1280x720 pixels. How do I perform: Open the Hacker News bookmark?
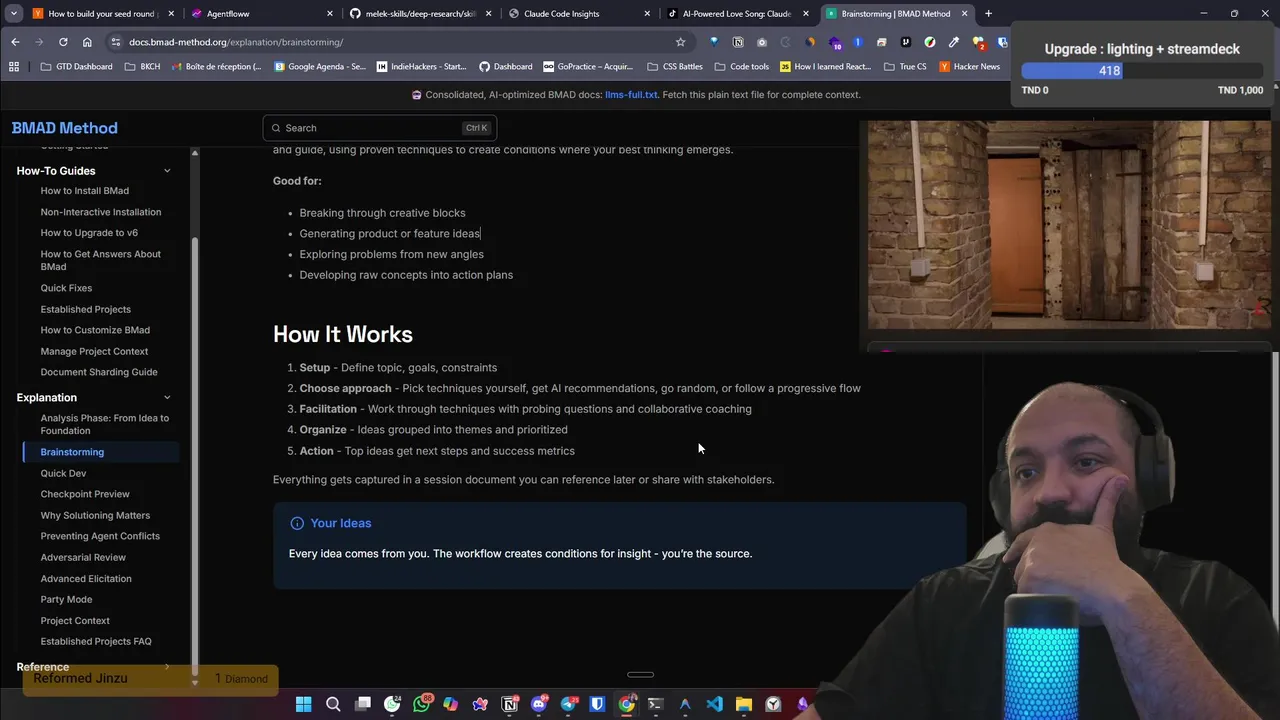click(x=969, y=67)
